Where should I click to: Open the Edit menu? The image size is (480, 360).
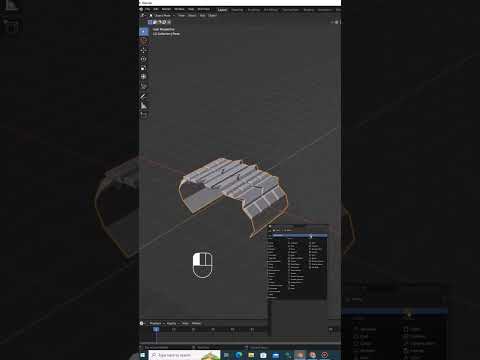[156, 9]
